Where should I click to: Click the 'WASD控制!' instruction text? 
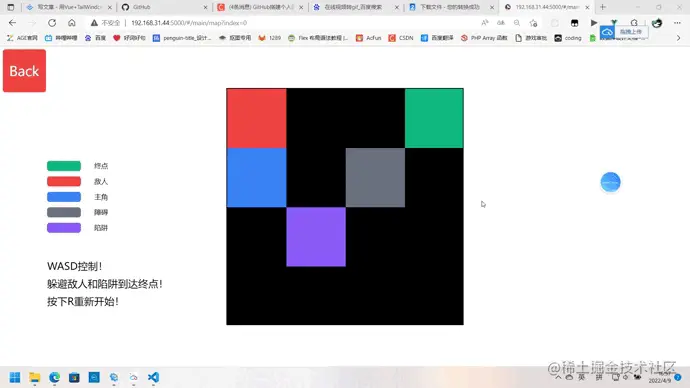(x=74, y=266)
